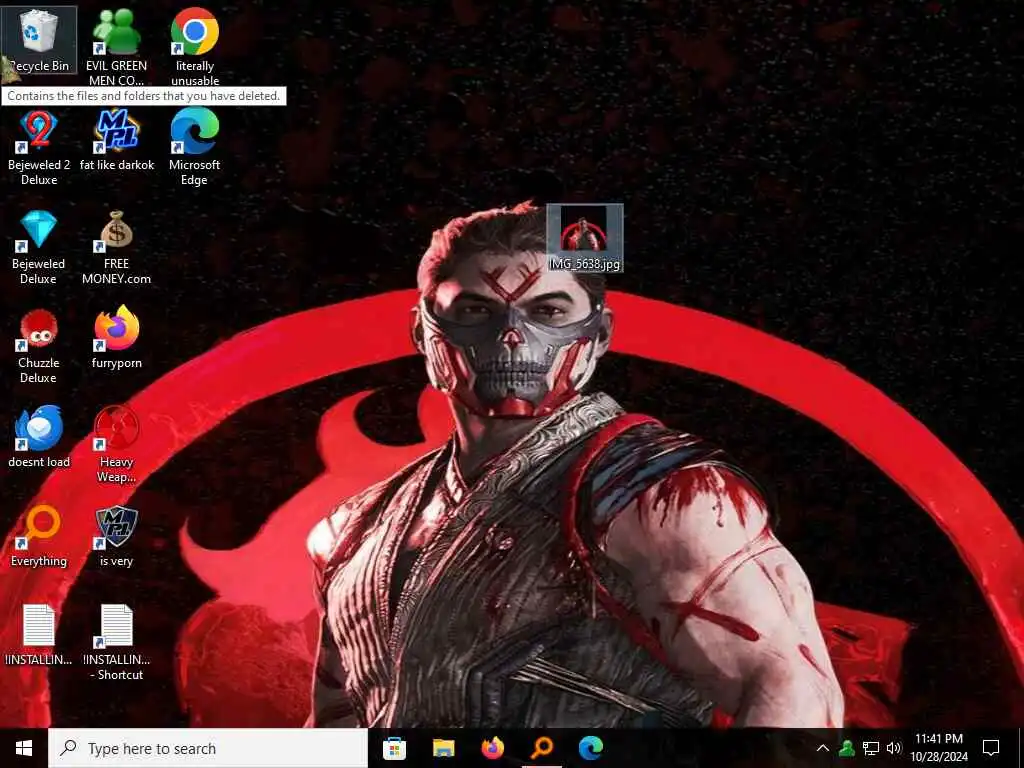Open the Windows Start menu
Screen dimensions: 1024x768
click(24, 748)
